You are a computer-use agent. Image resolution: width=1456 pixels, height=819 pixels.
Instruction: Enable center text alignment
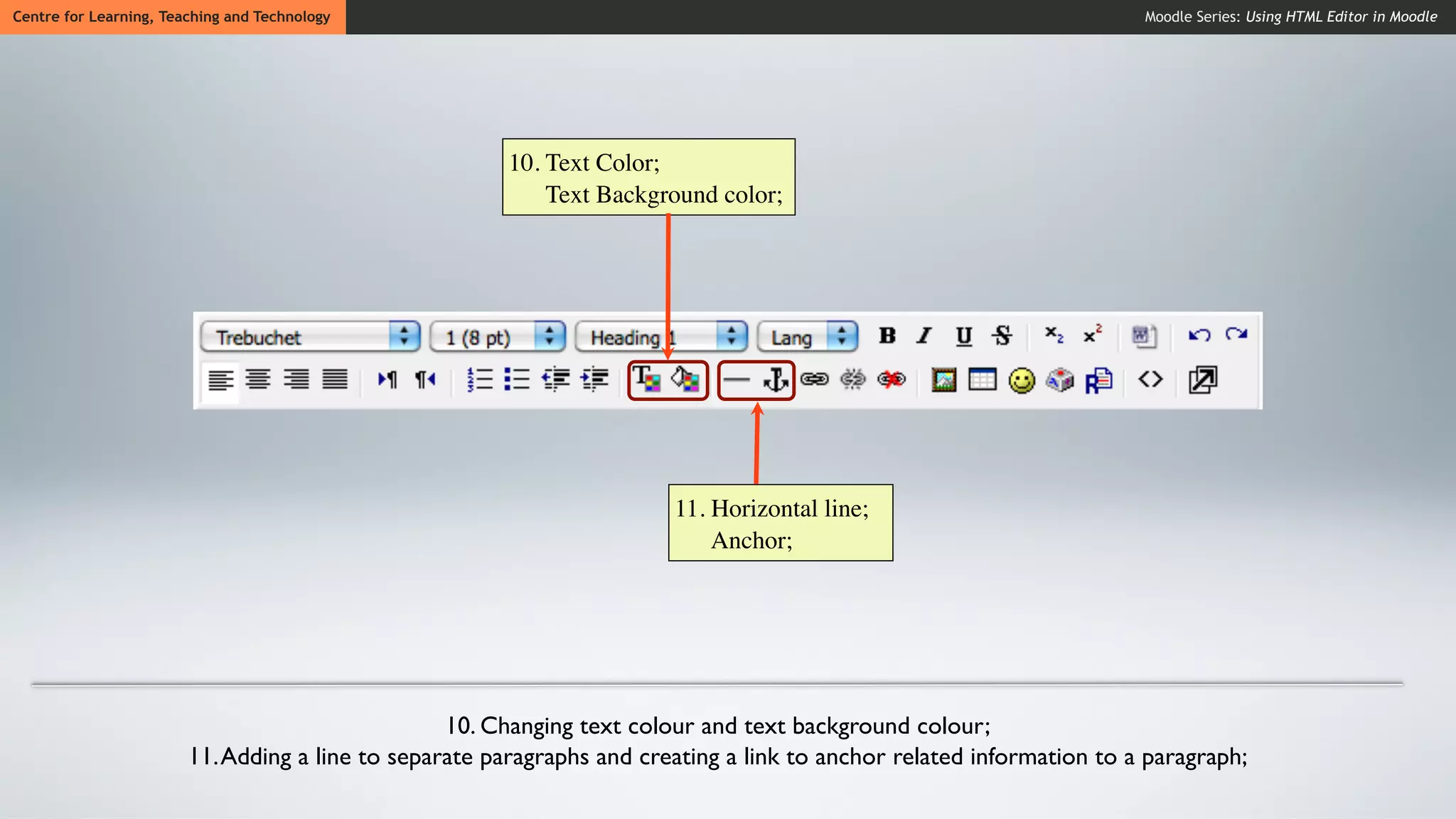point(258,380)
